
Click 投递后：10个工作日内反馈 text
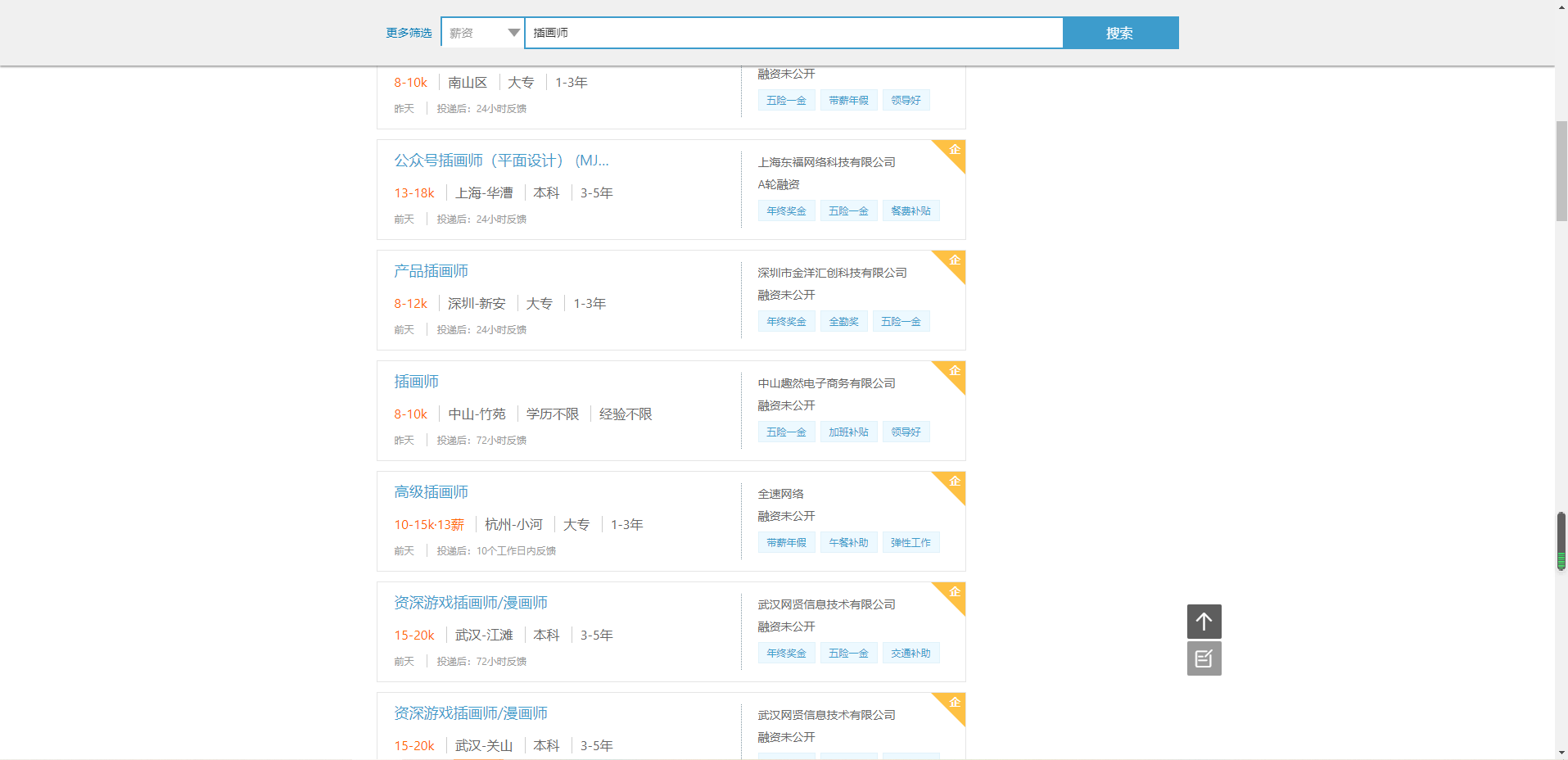[x=496, y=551]
